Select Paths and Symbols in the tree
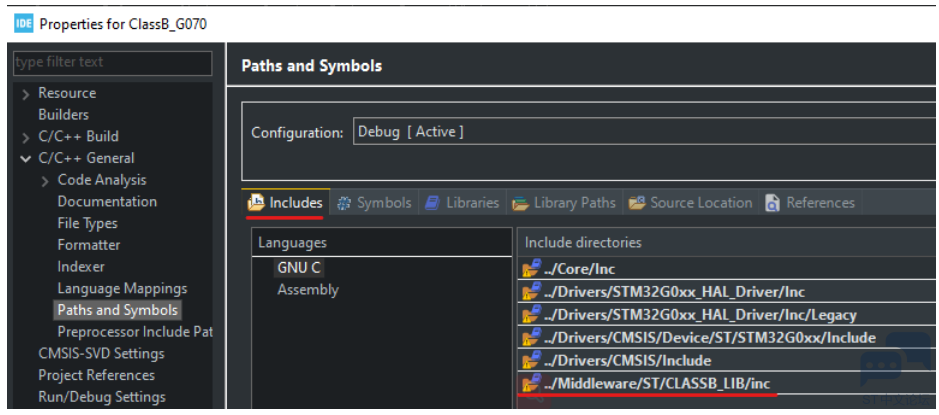 [117, 310]
